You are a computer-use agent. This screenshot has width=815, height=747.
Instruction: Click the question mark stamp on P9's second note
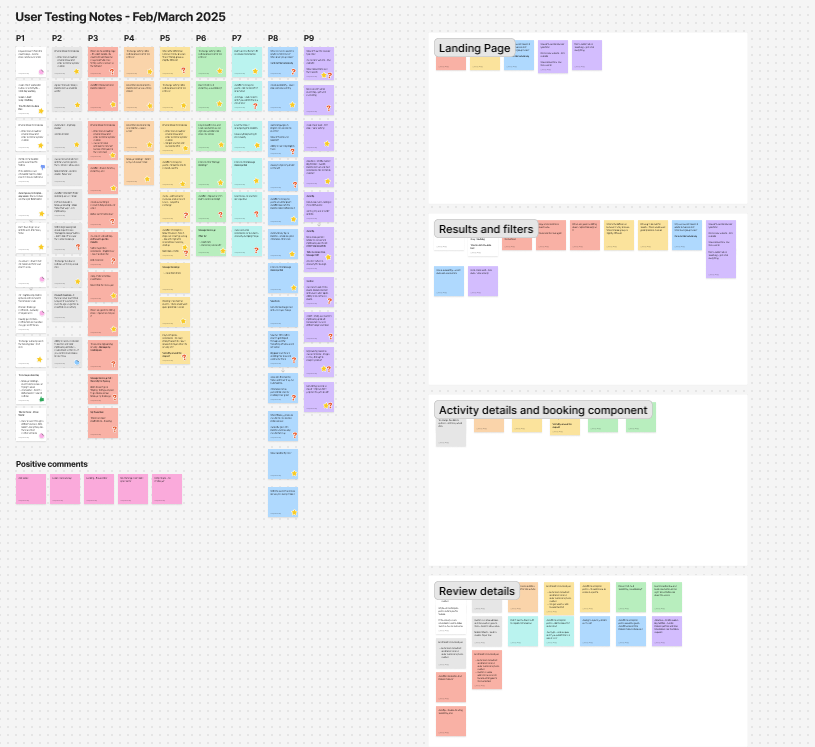pos(328,108)
